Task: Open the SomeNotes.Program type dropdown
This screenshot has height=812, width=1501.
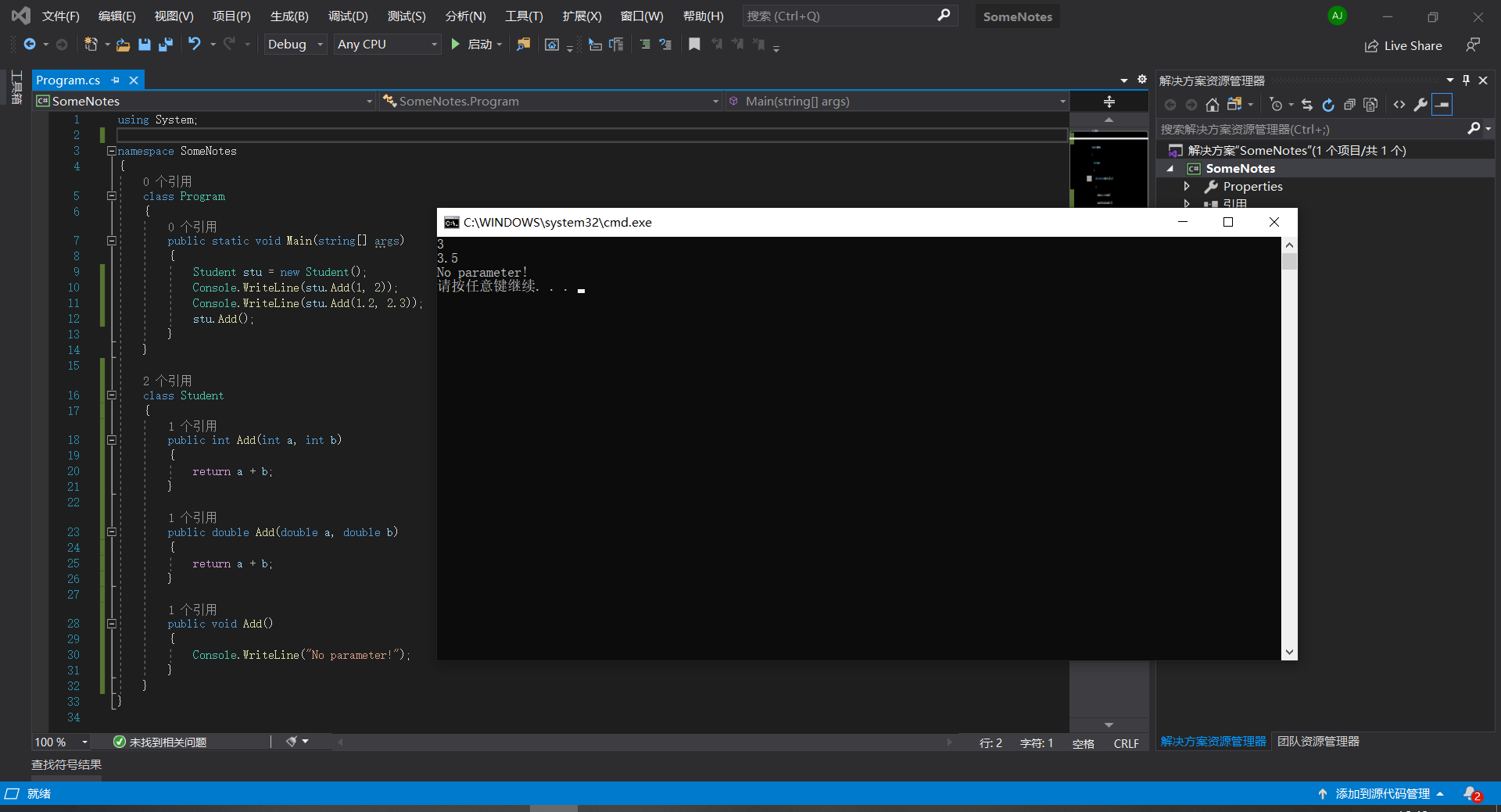Action: [x=550, y=102]
